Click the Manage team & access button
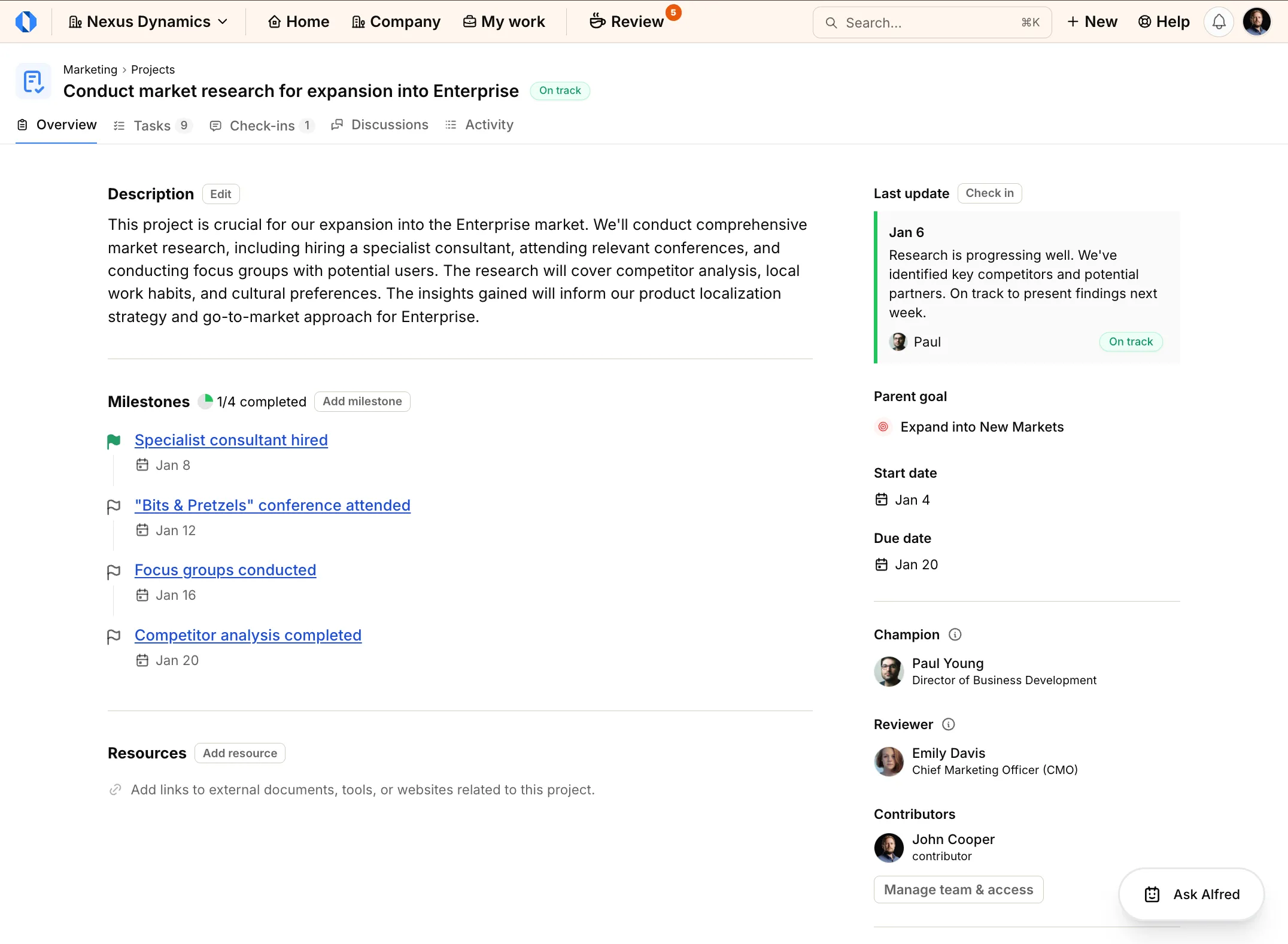Screen dimensions: 1288x944 (x=958, y=890)
